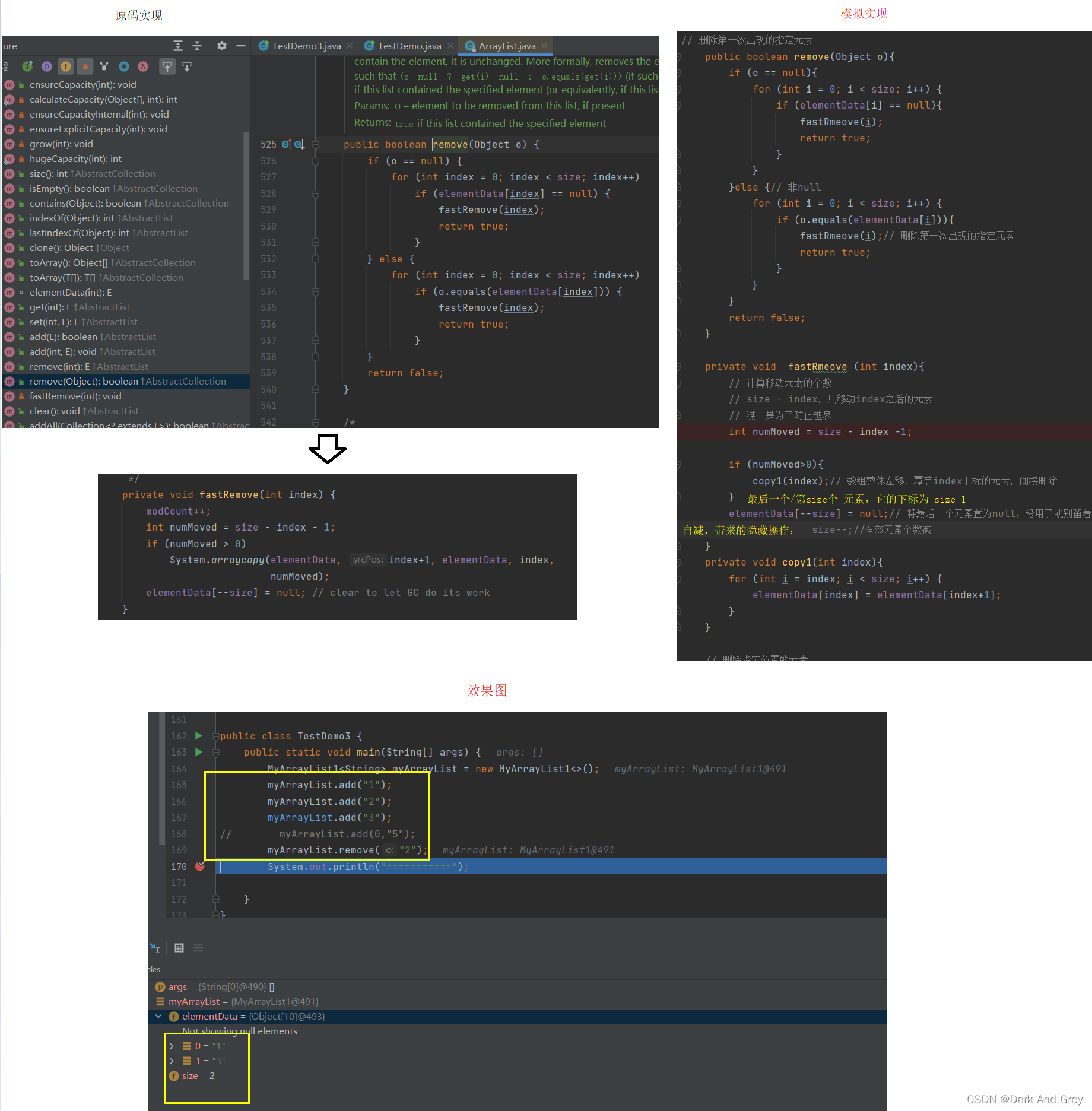Viewport: 1092px width, 1111px height.
Task: Select ensureCapacity(int): void in structure
Action: click(x=83, y=85)
